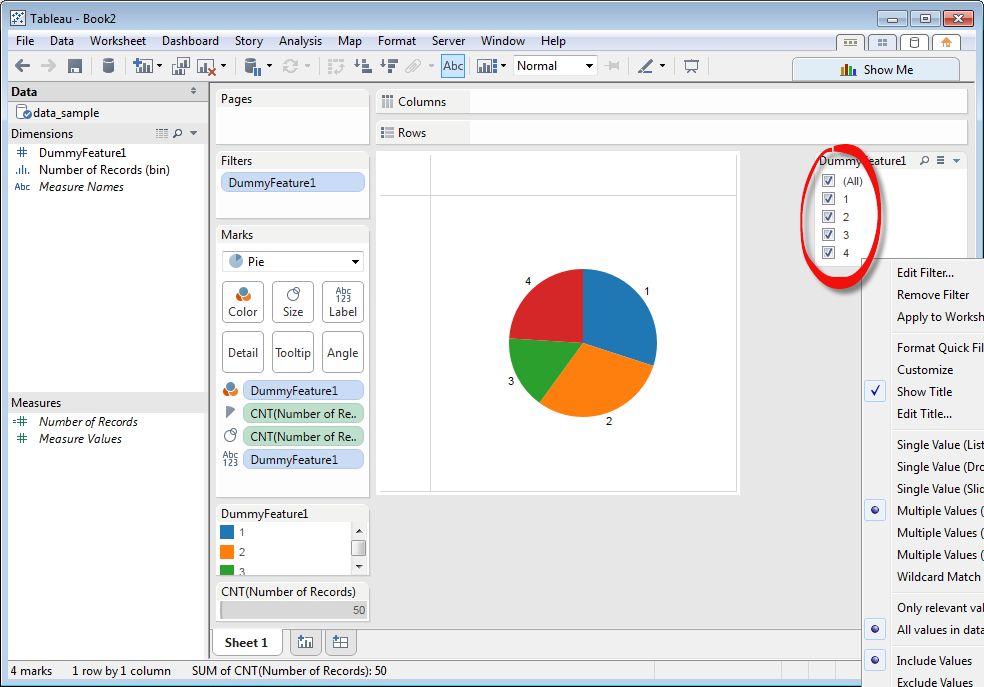The height and width of the screenshot is (687, 984).
Task: Click the new worksheet toolbar icon
Action: pos(142,66)
